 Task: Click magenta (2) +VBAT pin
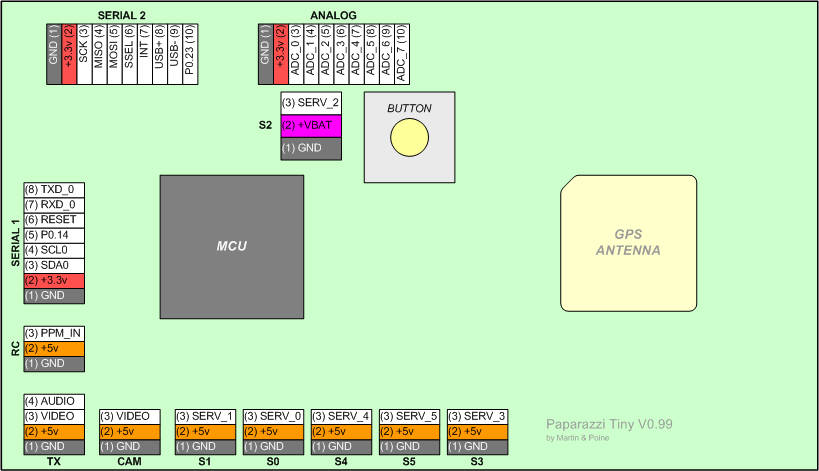[x=311, y=126]
